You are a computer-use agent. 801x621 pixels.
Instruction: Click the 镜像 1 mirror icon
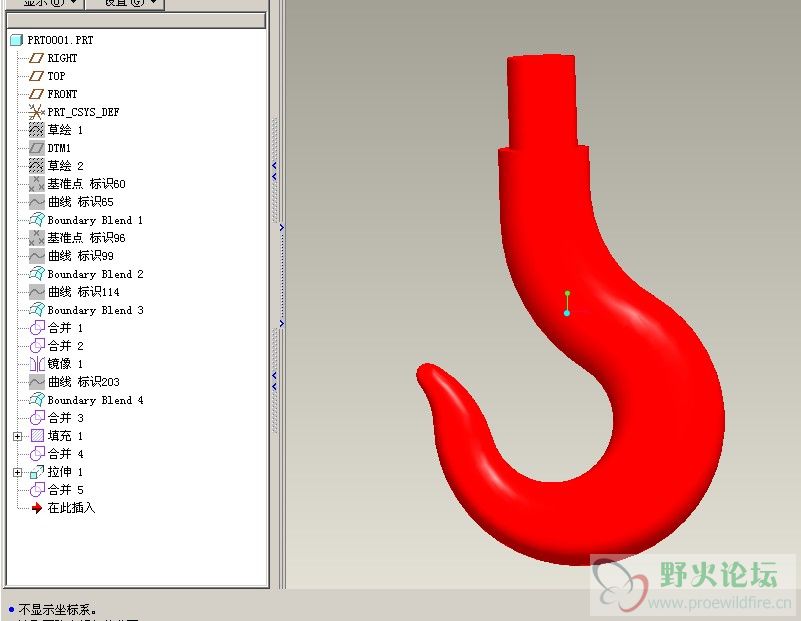(x=37, y=364)
